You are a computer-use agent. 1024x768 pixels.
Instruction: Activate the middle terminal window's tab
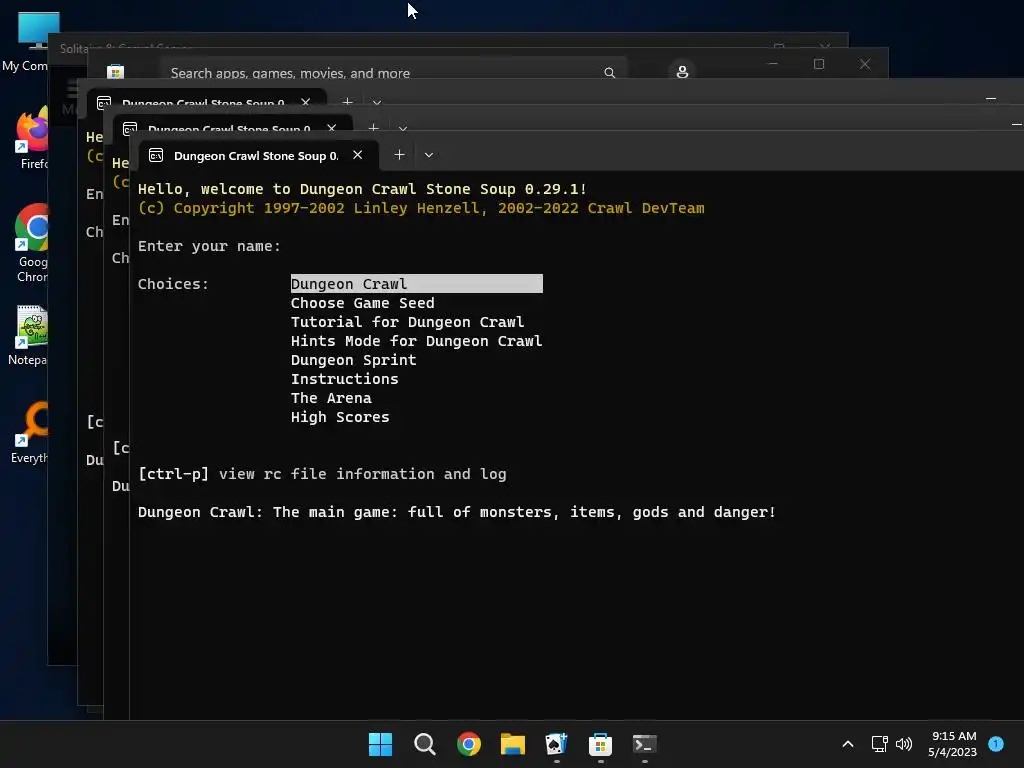point(229,128)
